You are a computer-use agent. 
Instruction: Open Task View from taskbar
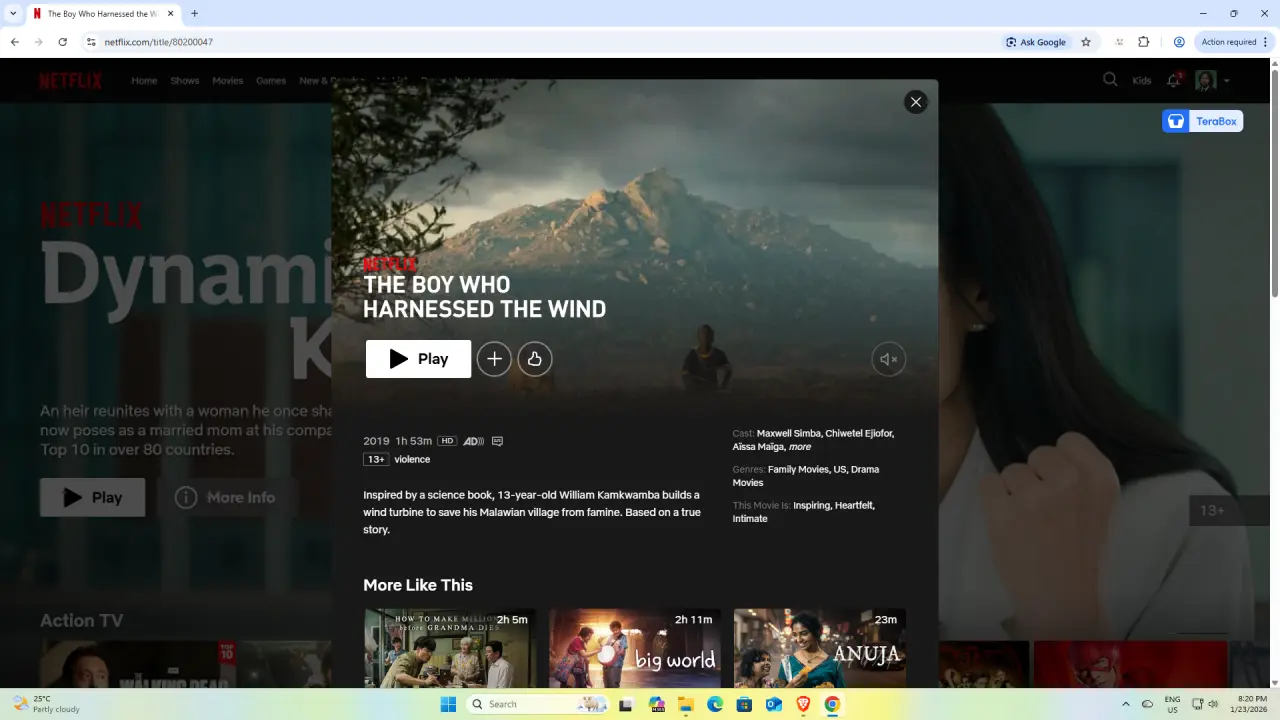click(x=626, y=704)
